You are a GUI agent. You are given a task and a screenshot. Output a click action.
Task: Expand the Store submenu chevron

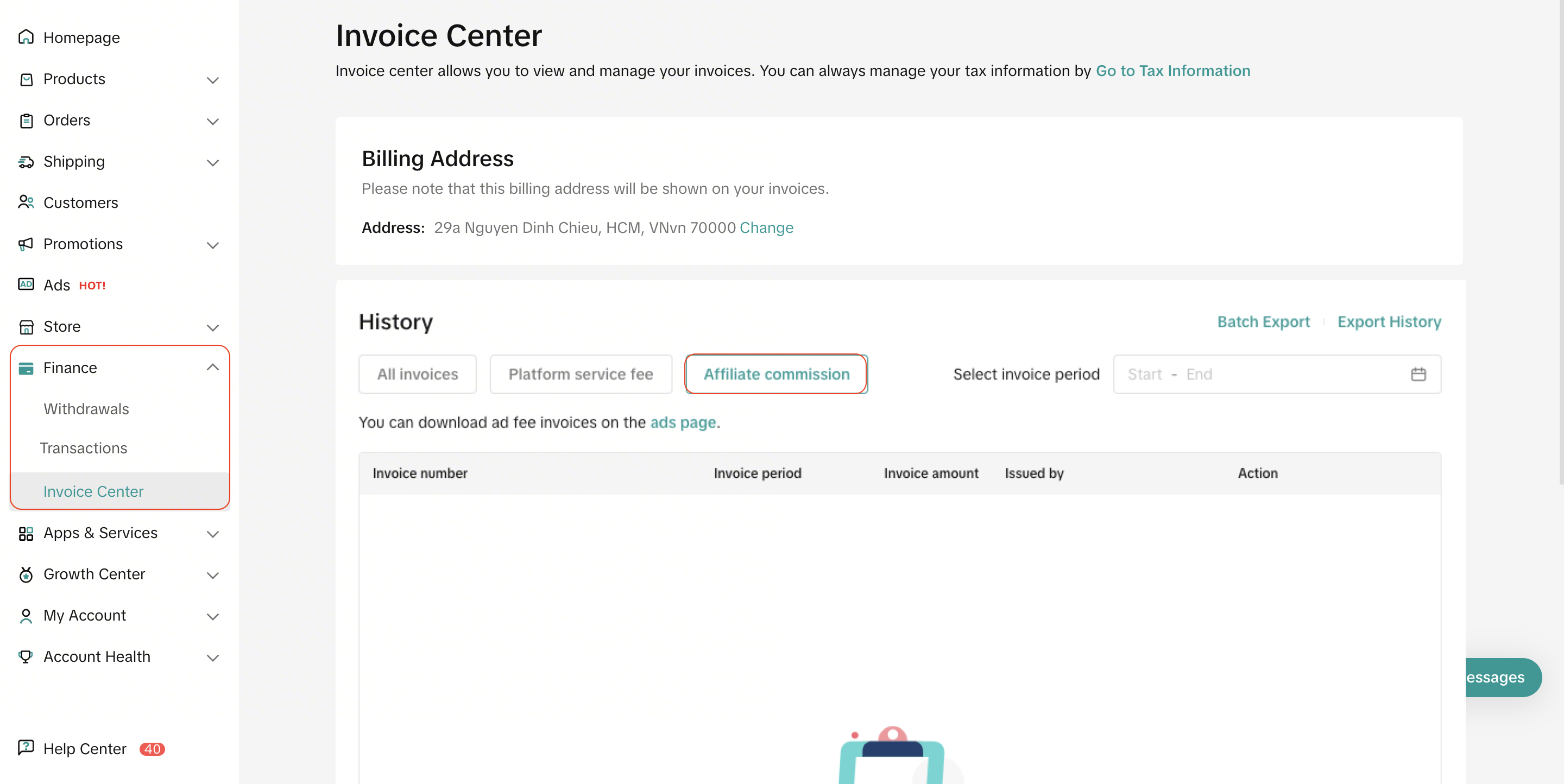(x=212, y=327)
